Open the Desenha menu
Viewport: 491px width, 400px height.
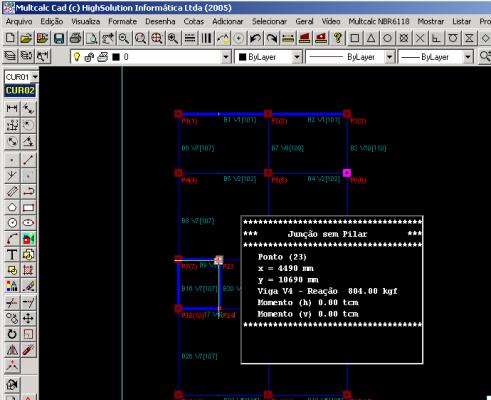coord(160,21)
